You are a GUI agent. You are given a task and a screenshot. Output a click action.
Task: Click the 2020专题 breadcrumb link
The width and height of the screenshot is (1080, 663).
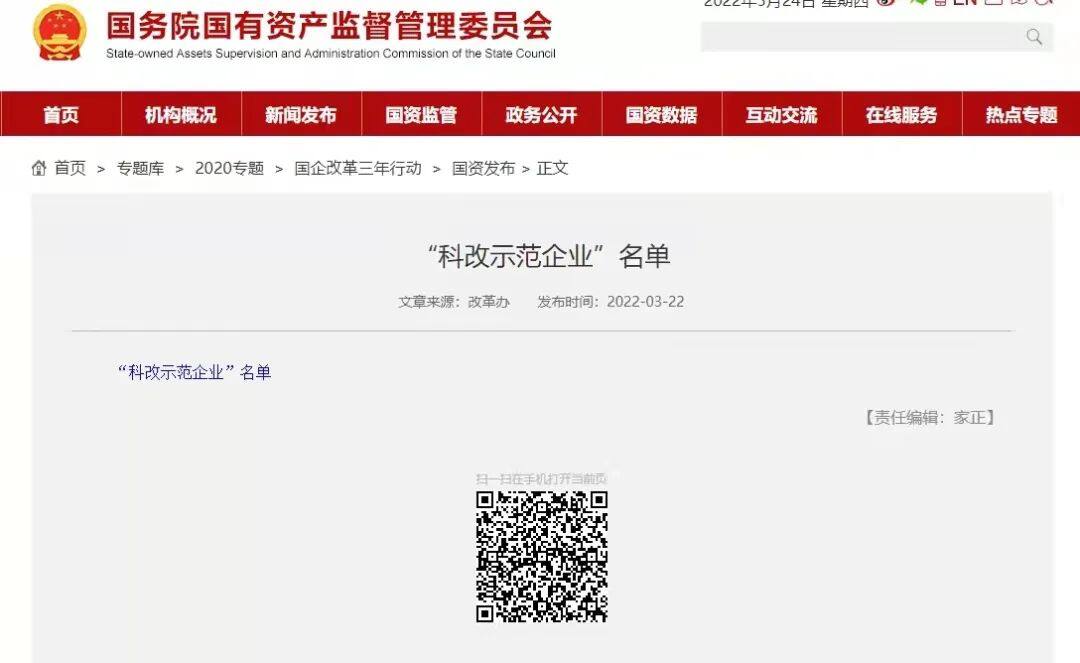pos(229,168)
